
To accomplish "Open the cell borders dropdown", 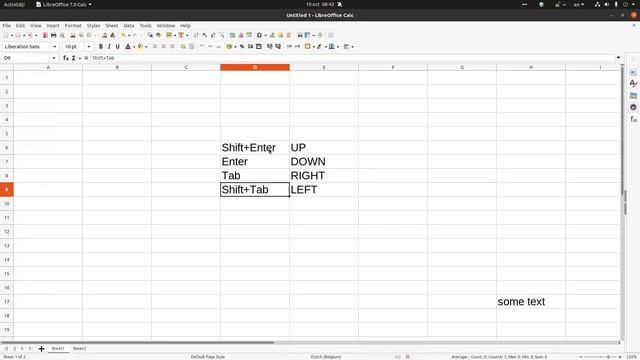I will (x=314, y=47).
